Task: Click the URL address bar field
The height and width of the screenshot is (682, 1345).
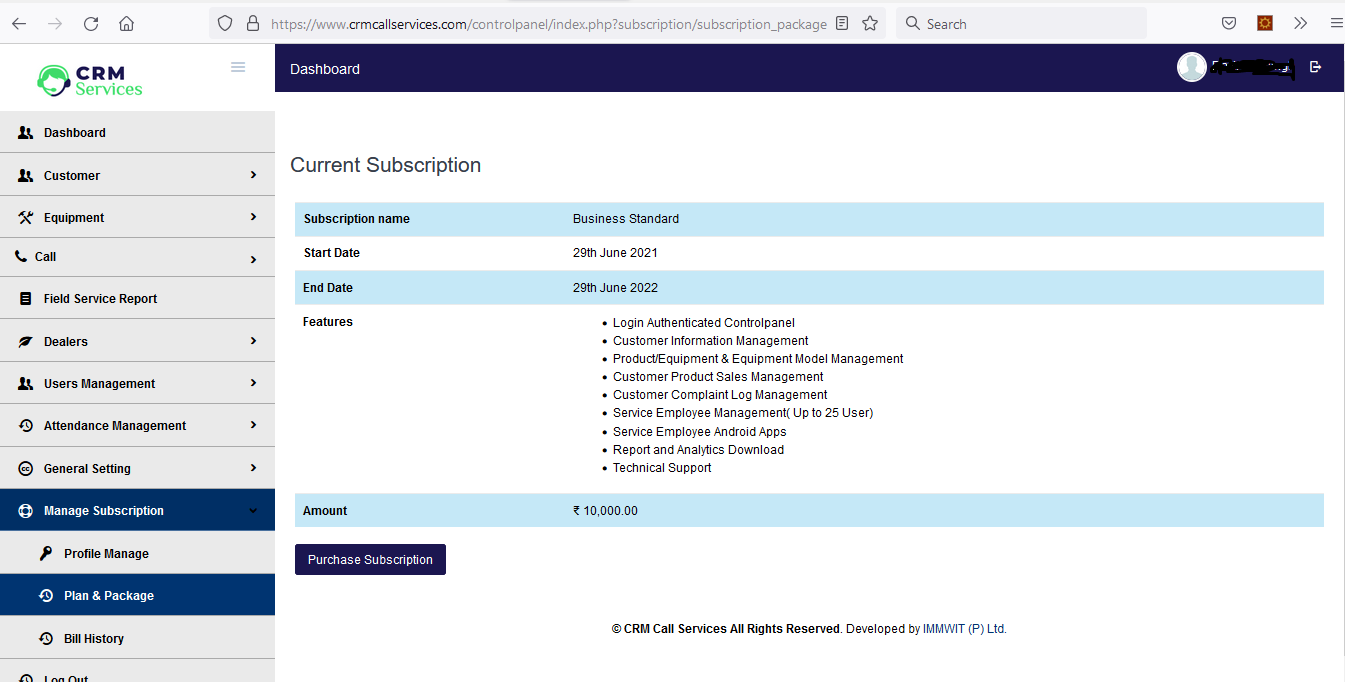Action: pyautogui.click(x=549, y=23)
